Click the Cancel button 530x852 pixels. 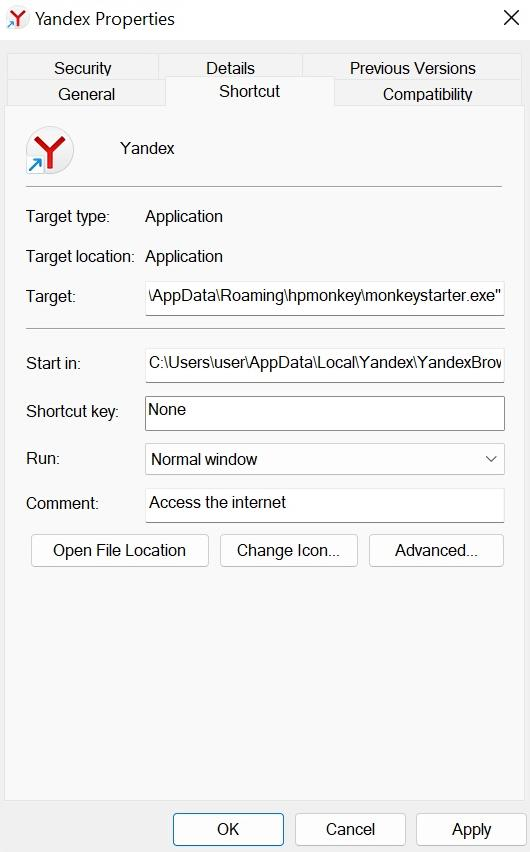351,829
